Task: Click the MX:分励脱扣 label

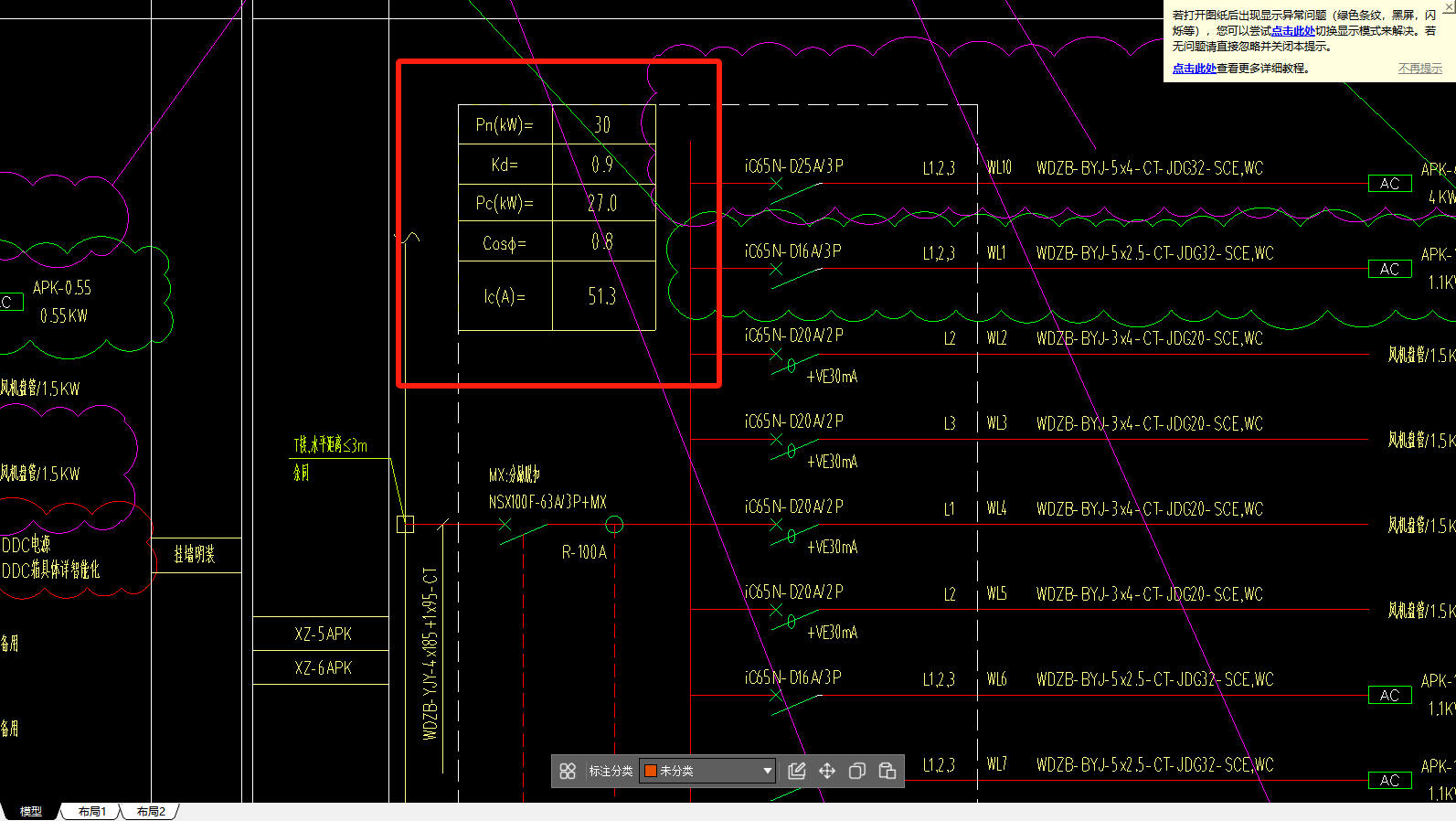Action: [x=515, y=475]
